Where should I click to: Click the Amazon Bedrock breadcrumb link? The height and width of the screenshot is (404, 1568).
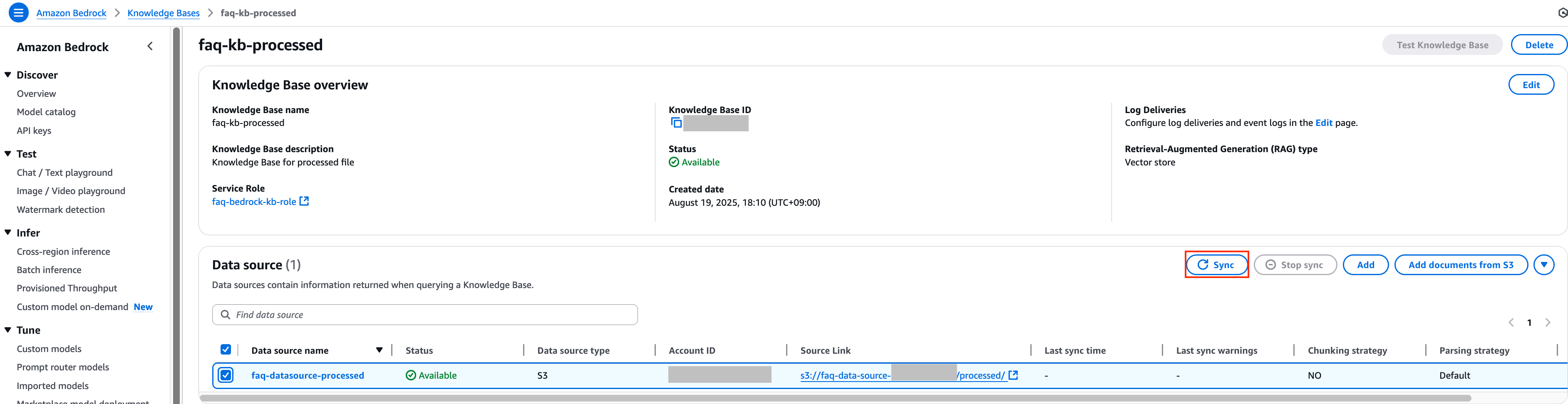71,13
